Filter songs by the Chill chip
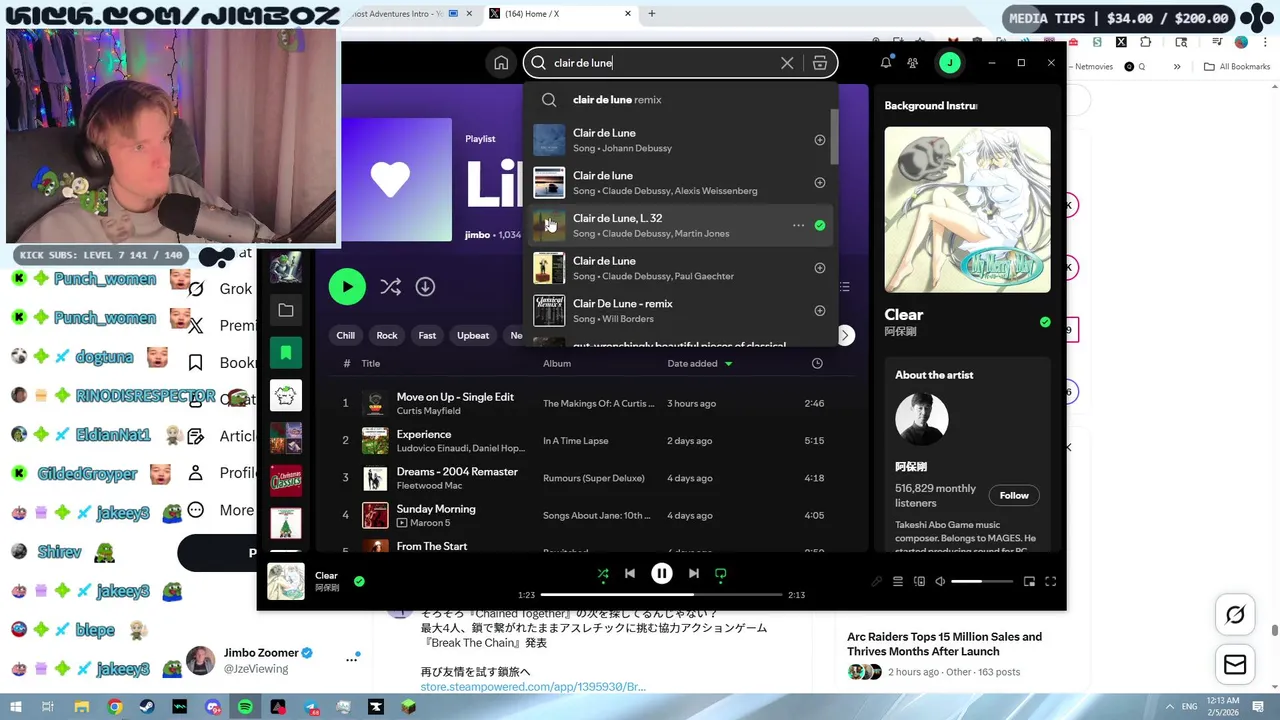Screen dimensions: 1280x720 (345, 336)
